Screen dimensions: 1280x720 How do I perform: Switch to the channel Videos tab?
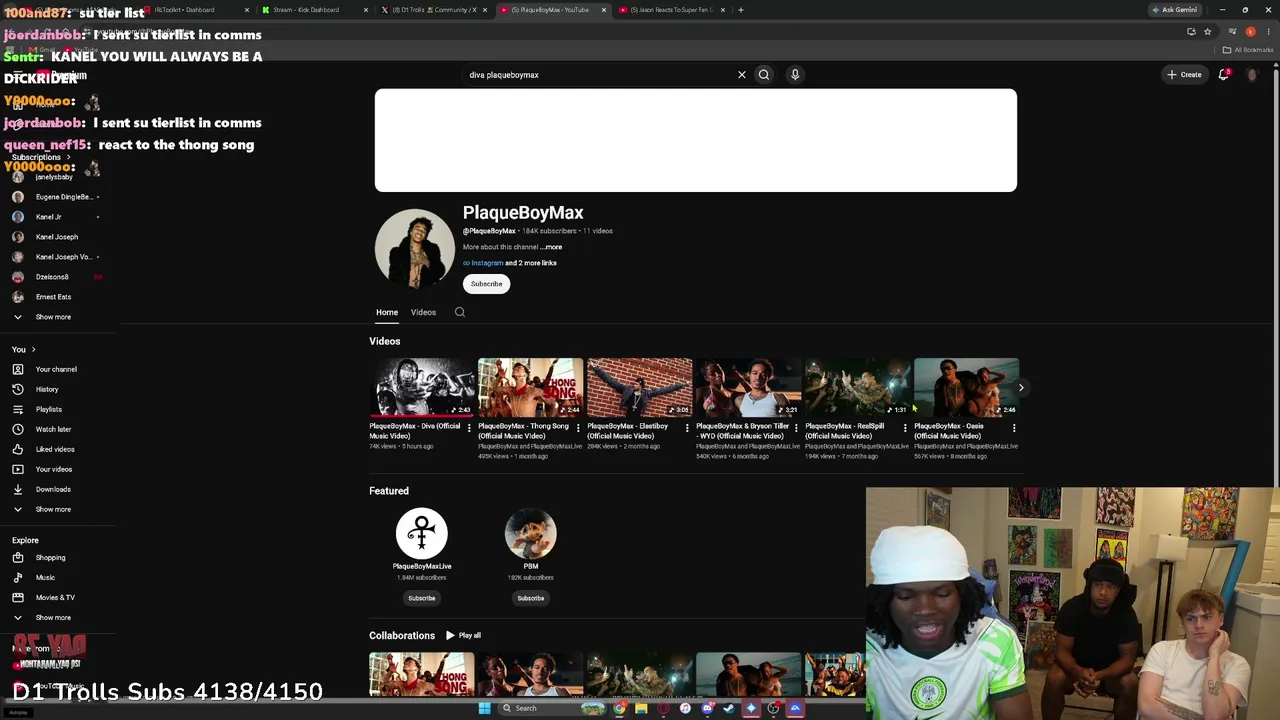[x=423, y=312]
